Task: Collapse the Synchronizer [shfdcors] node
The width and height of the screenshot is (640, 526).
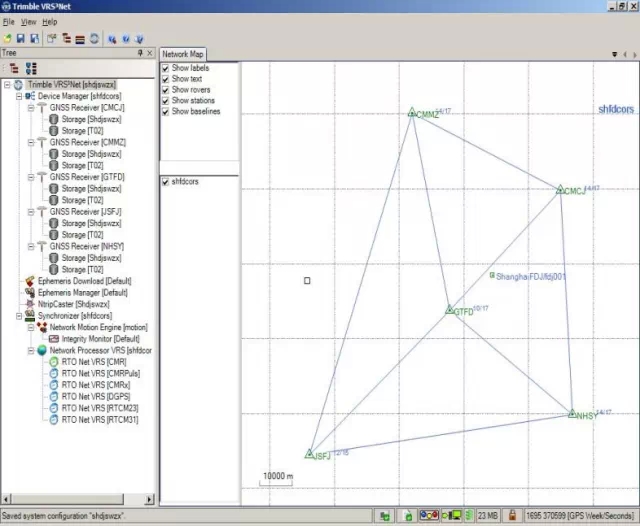Action: (x=19, y=316)
